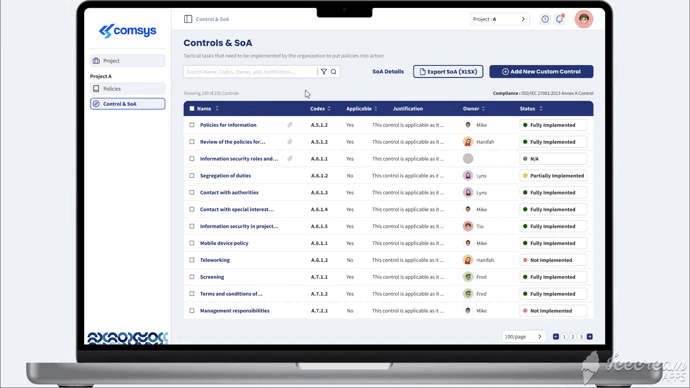Viewport: 690px width, 388px height.
Task: Go to page 1
Action: click(564, 337)
